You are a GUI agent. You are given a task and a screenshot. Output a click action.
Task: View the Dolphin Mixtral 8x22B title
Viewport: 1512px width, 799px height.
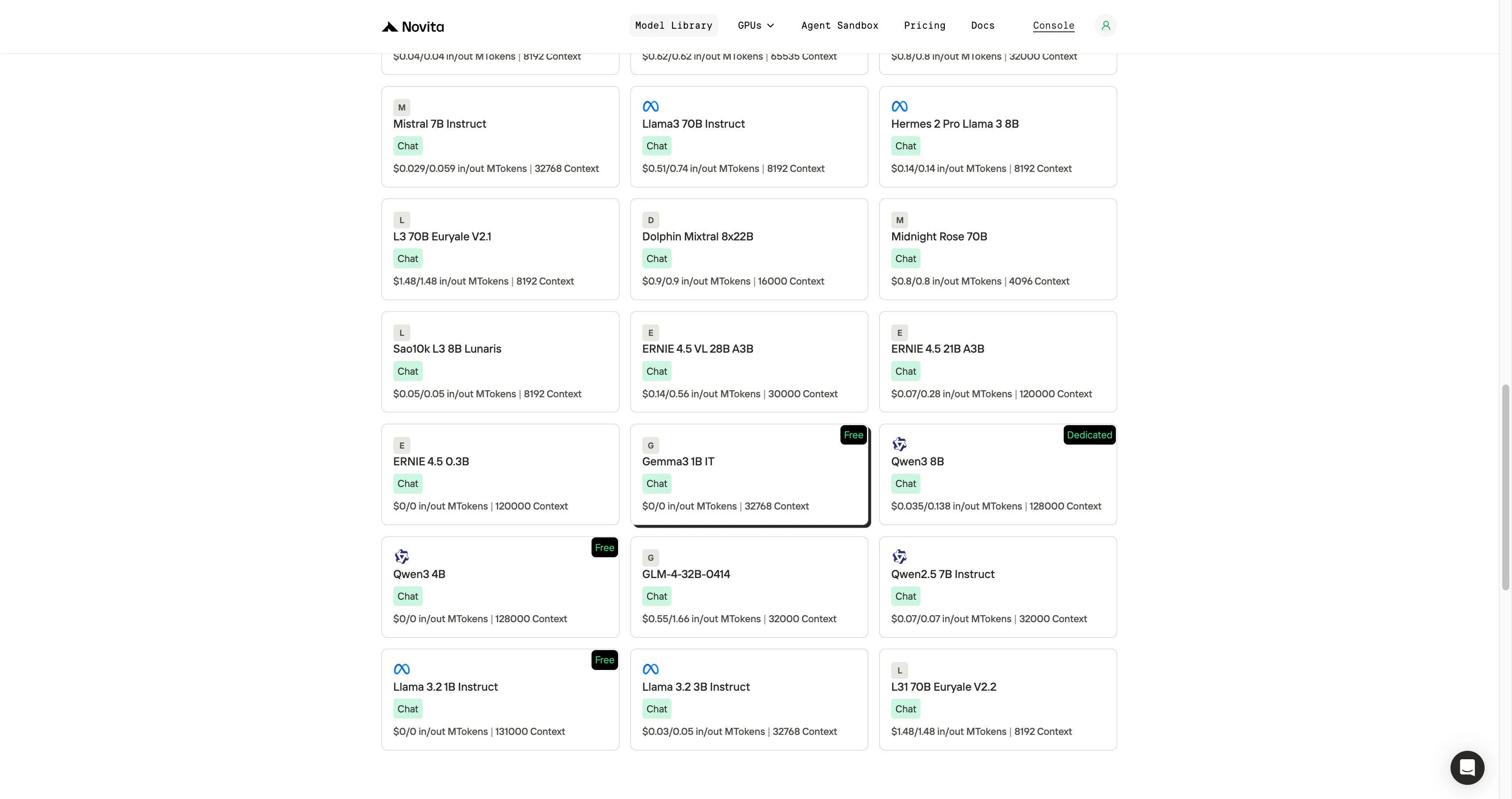coord(697,236)
